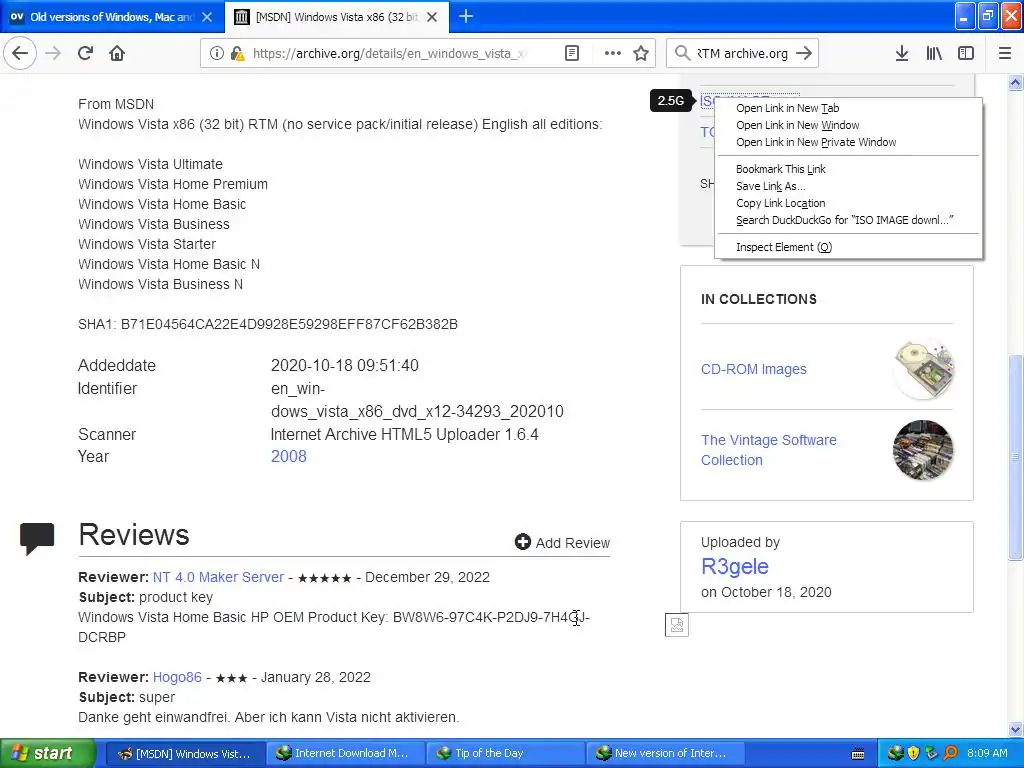Click the Reviews speech bubble icon

coord(37,539)
